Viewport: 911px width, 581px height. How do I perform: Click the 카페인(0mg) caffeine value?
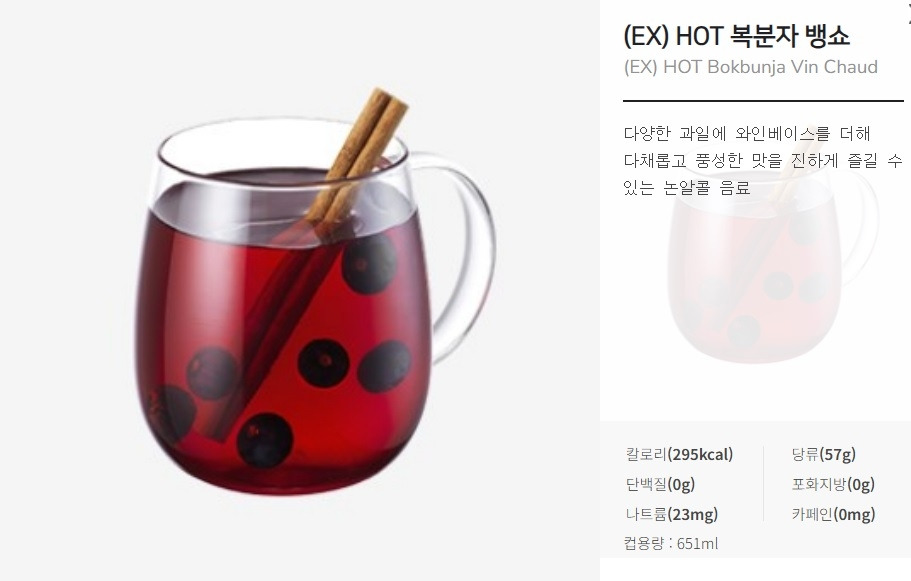click(x=833, y=514)
